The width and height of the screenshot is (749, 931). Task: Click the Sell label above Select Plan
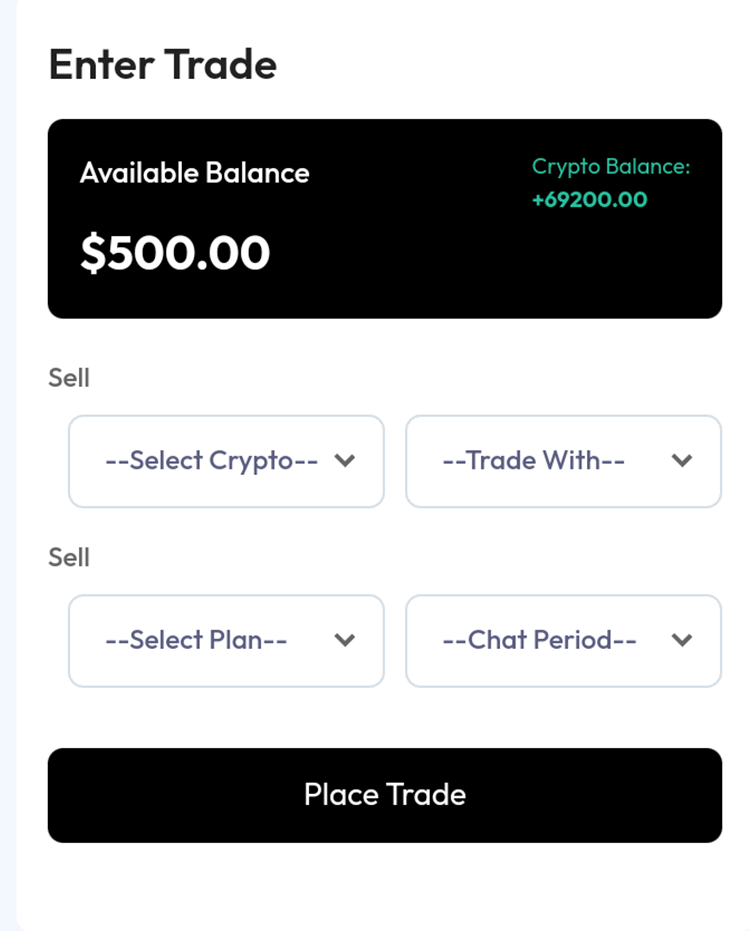[69, 557]
